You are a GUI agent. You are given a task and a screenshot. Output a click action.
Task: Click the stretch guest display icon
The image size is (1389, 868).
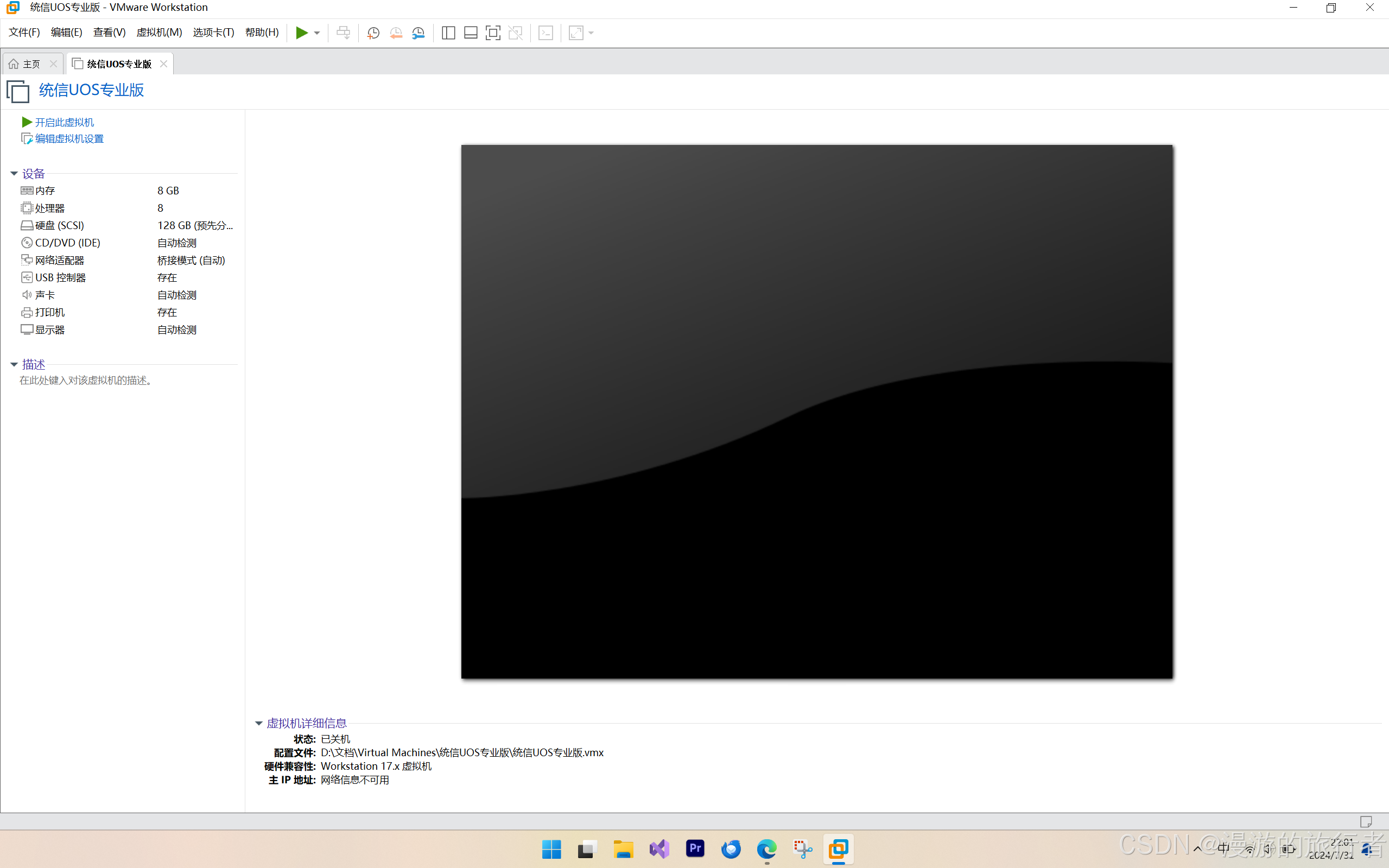[x=576, y=33]
